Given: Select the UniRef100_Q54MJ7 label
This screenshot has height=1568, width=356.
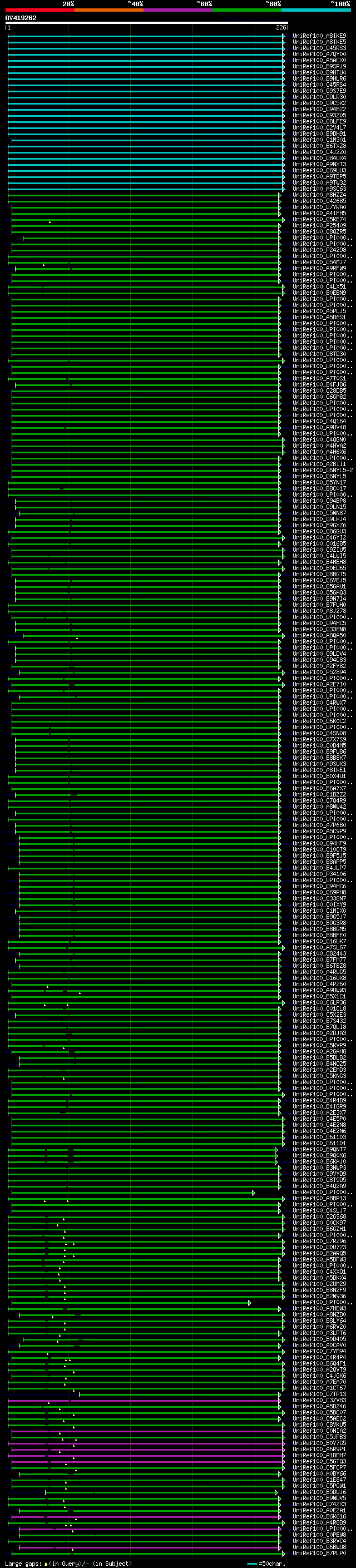Looking at the screenshot, I should [x=319, y=263].
